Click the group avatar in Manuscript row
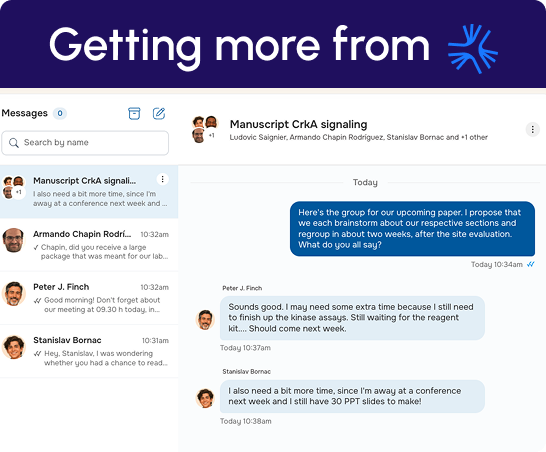The height and width of the screenshot is (452, 546). point(14,187)
